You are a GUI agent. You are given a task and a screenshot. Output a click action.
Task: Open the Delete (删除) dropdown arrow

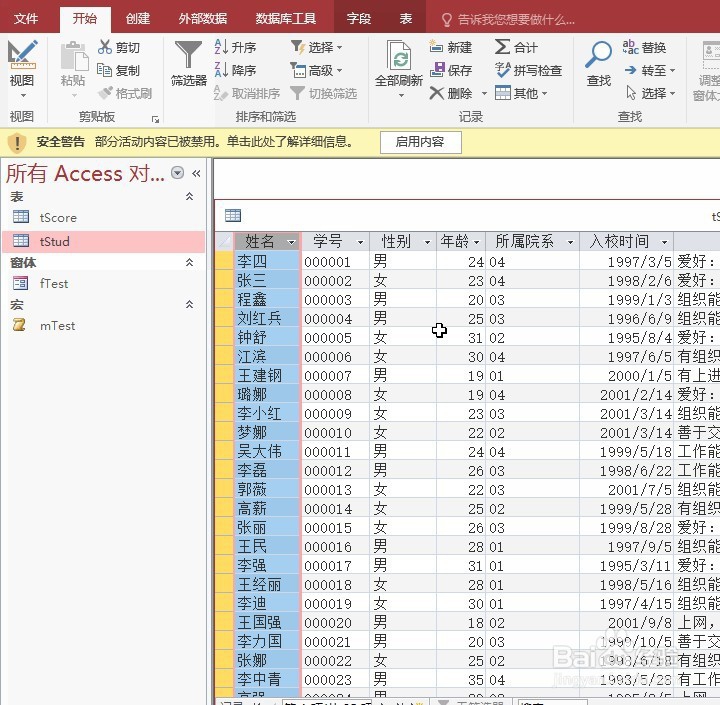484,94
